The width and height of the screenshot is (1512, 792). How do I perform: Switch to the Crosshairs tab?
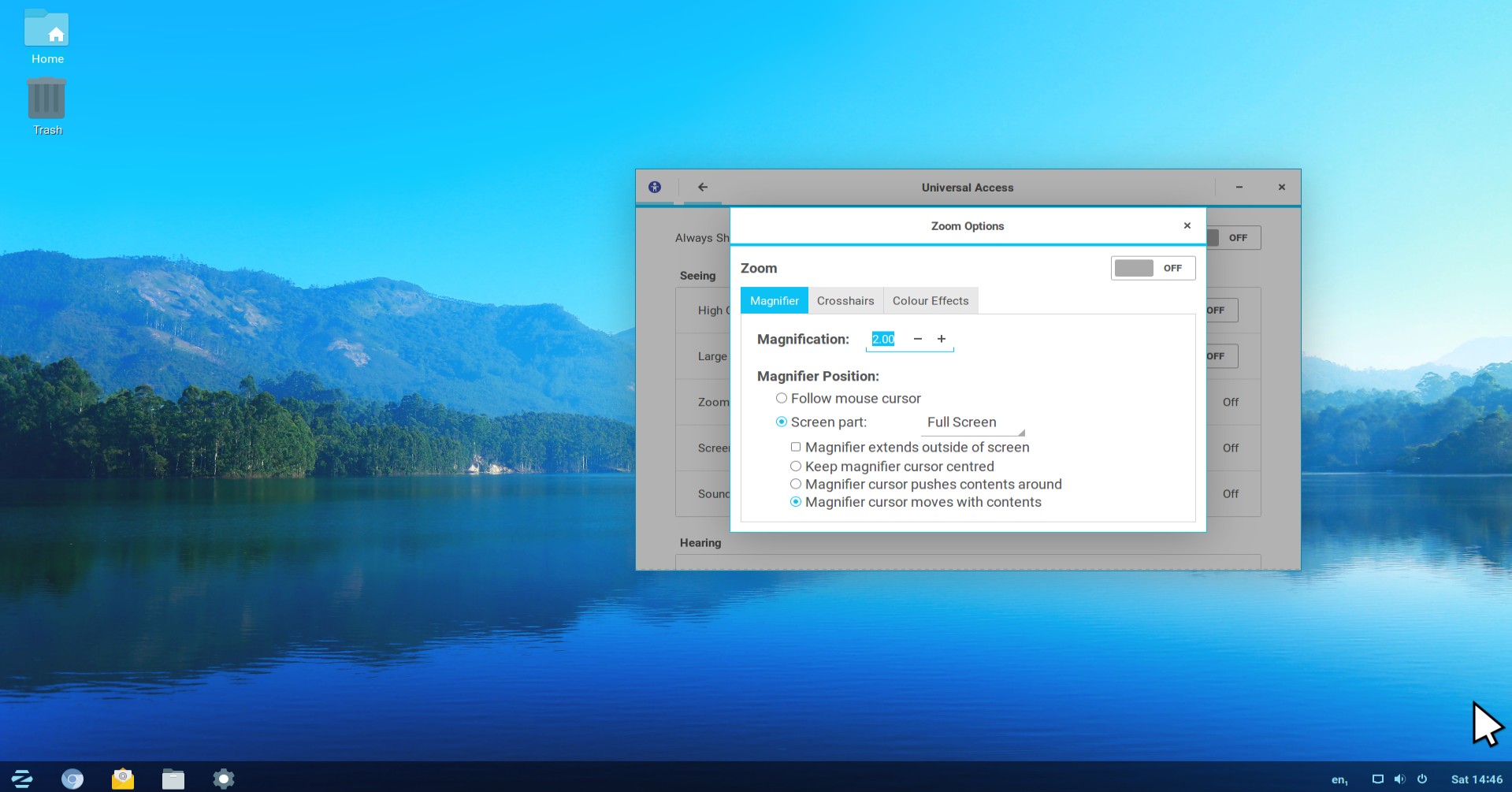click(845, 301)
